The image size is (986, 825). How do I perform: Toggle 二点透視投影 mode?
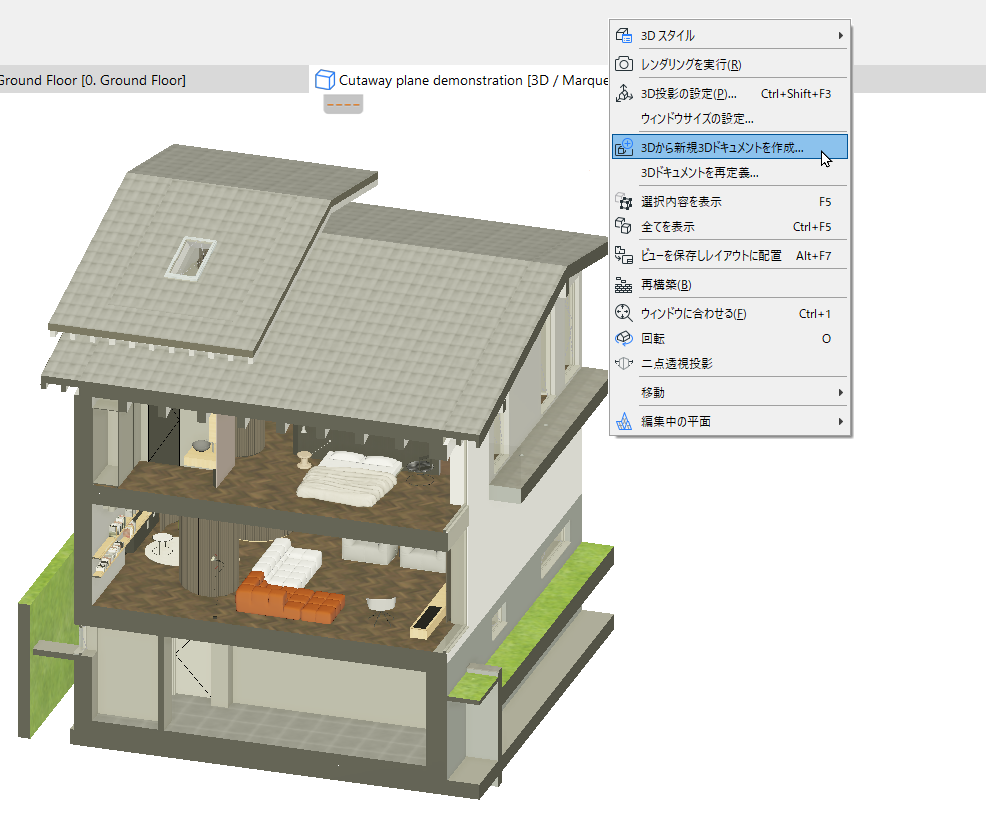(x=729, y=363)
